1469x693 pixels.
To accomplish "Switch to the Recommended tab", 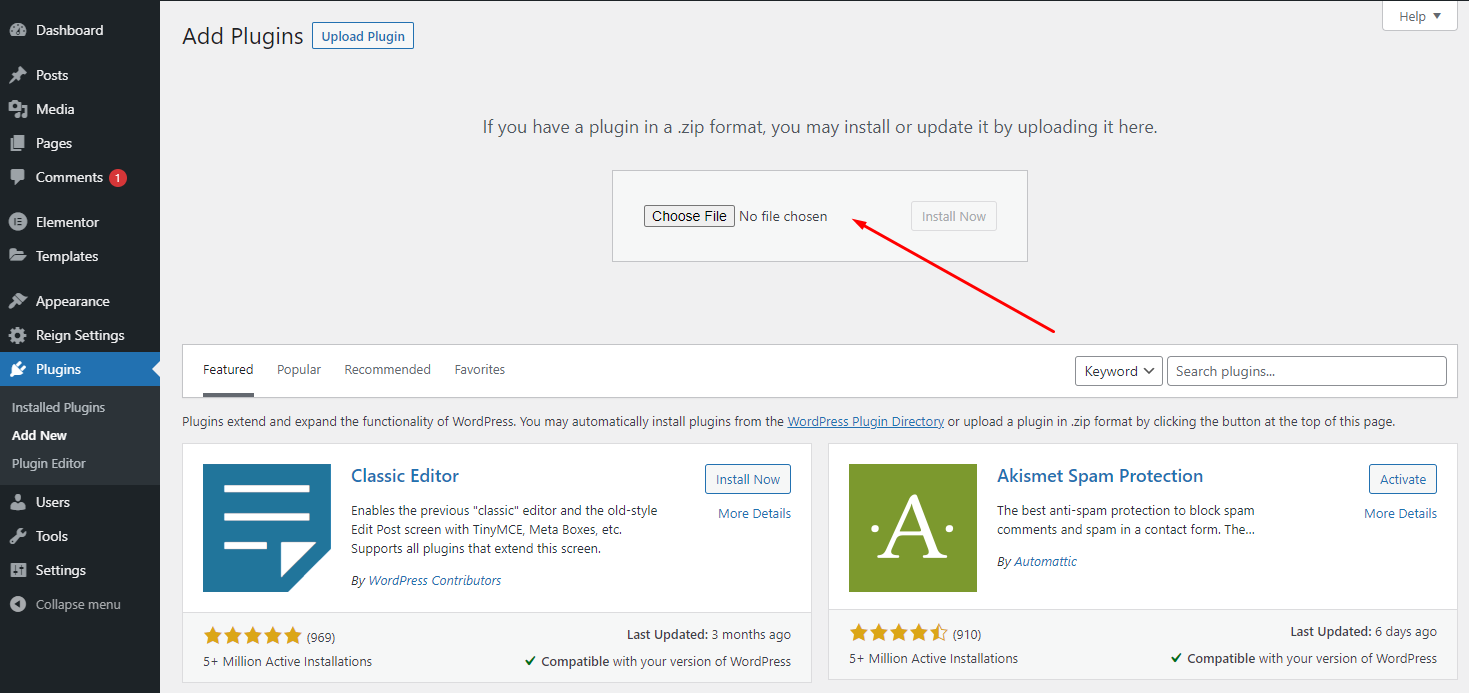I will [388, 370].
